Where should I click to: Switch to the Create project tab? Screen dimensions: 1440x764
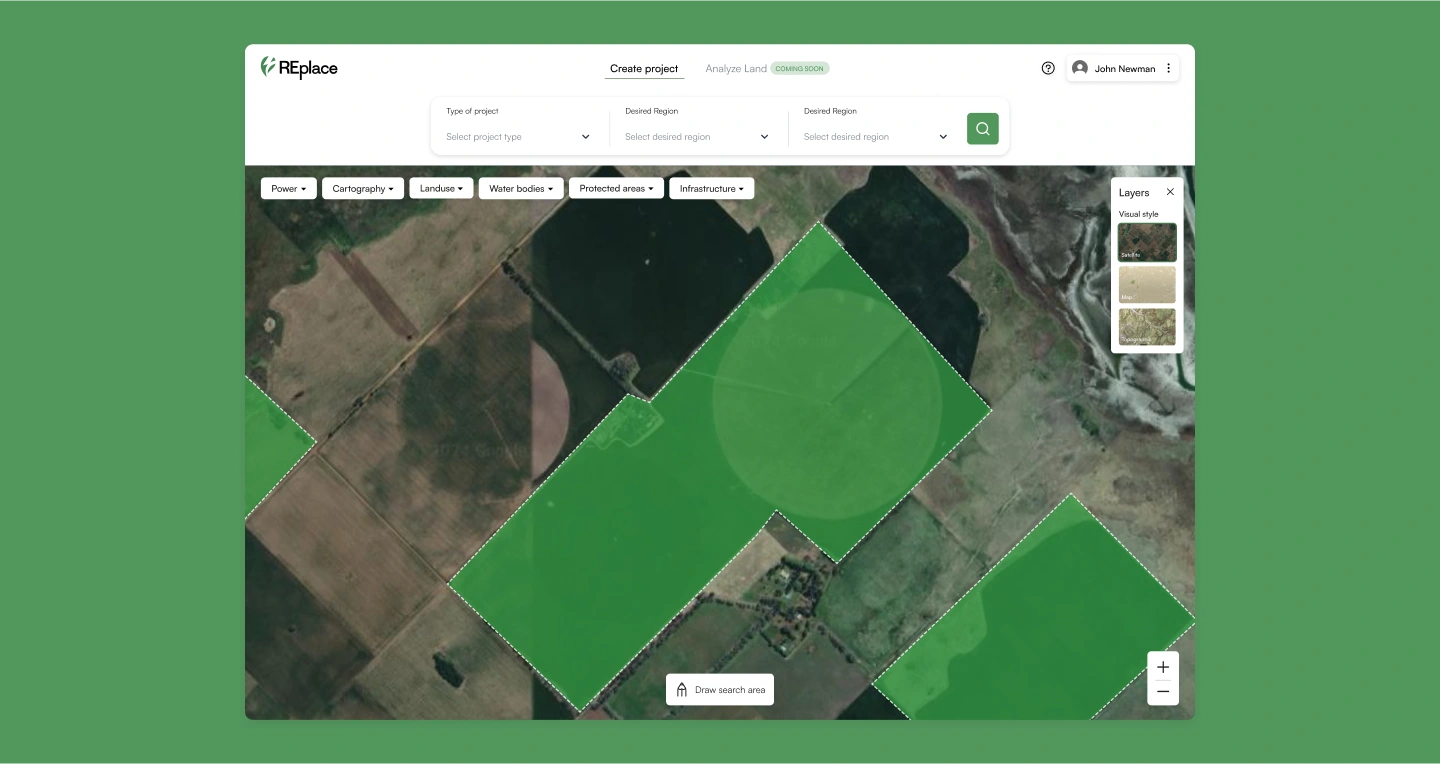644,69
